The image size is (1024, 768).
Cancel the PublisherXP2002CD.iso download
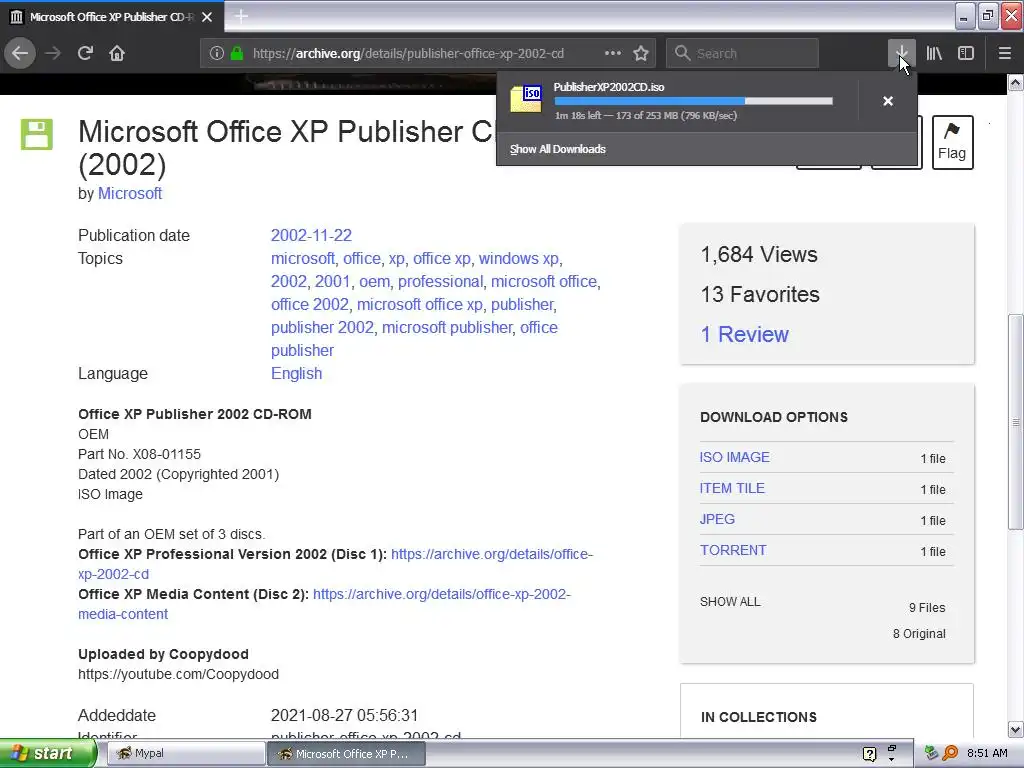(x=888, y=101)
